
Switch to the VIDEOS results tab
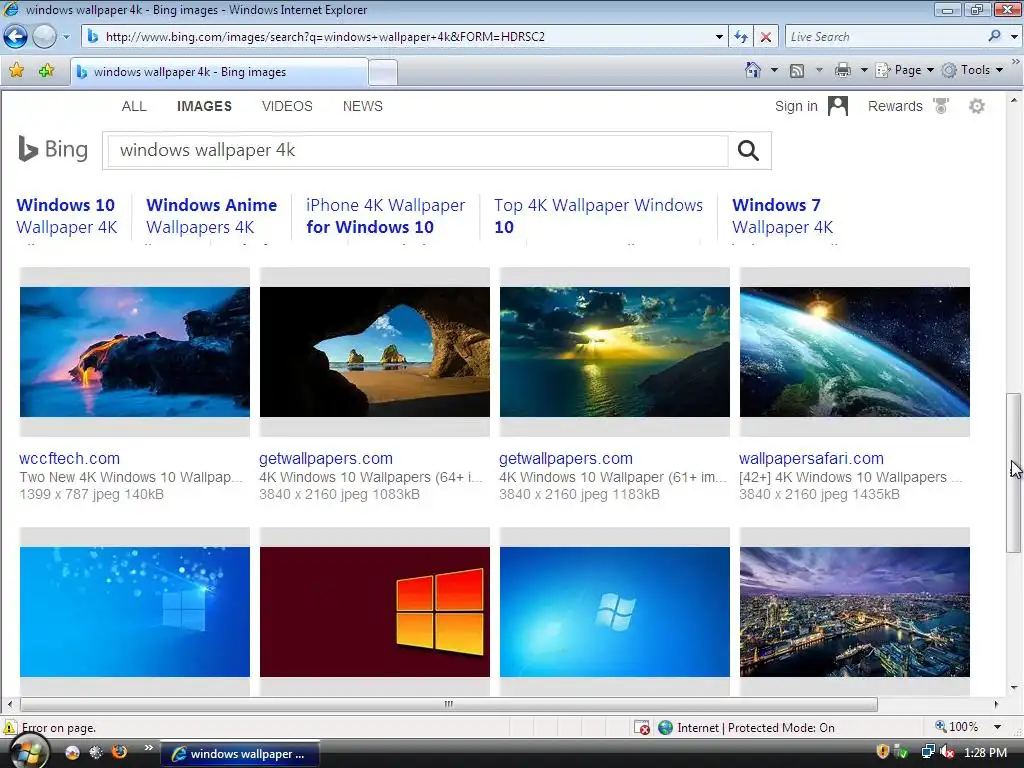tap(287, 106)
